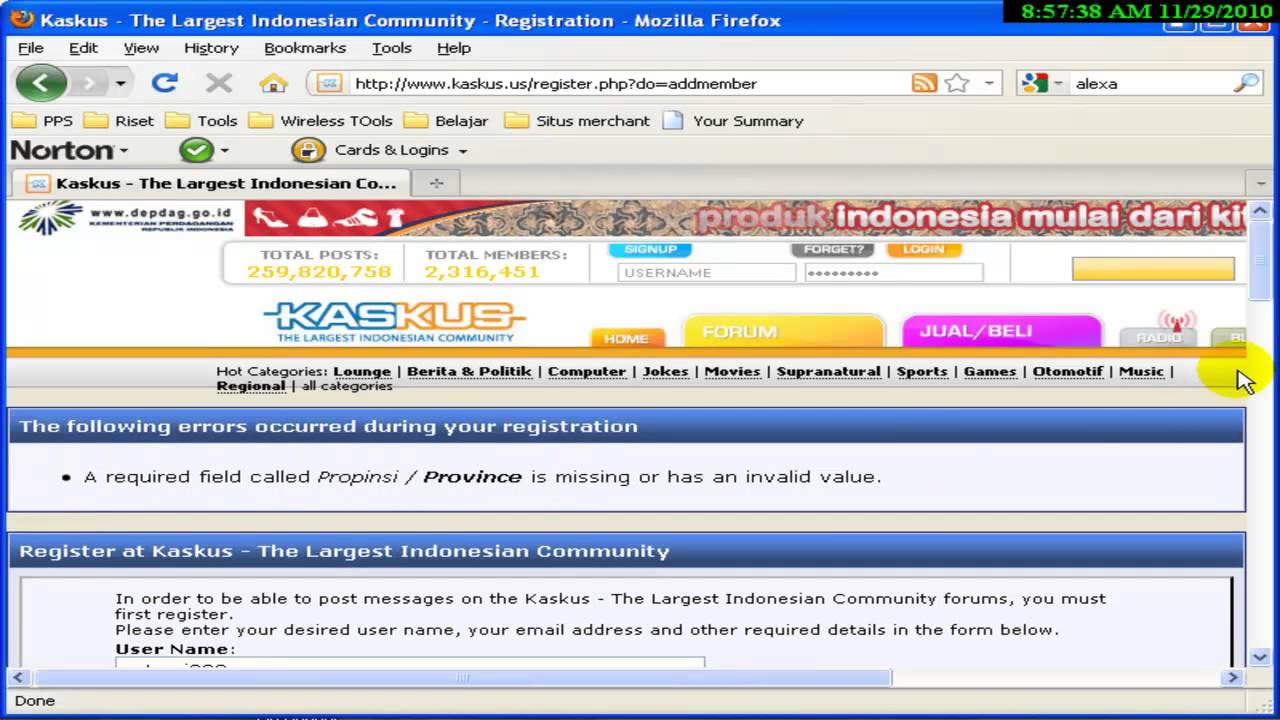The height and width of the screenshot is (720, 1280).
Task: Click the LOGIN button
Action: coord(923,249)
